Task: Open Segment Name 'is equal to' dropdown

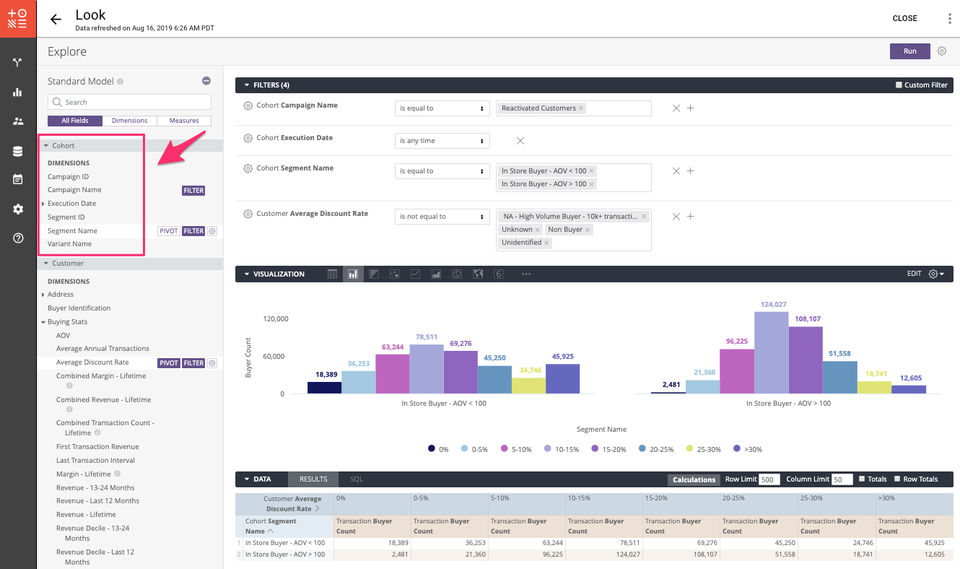Action: pos(442,171)
